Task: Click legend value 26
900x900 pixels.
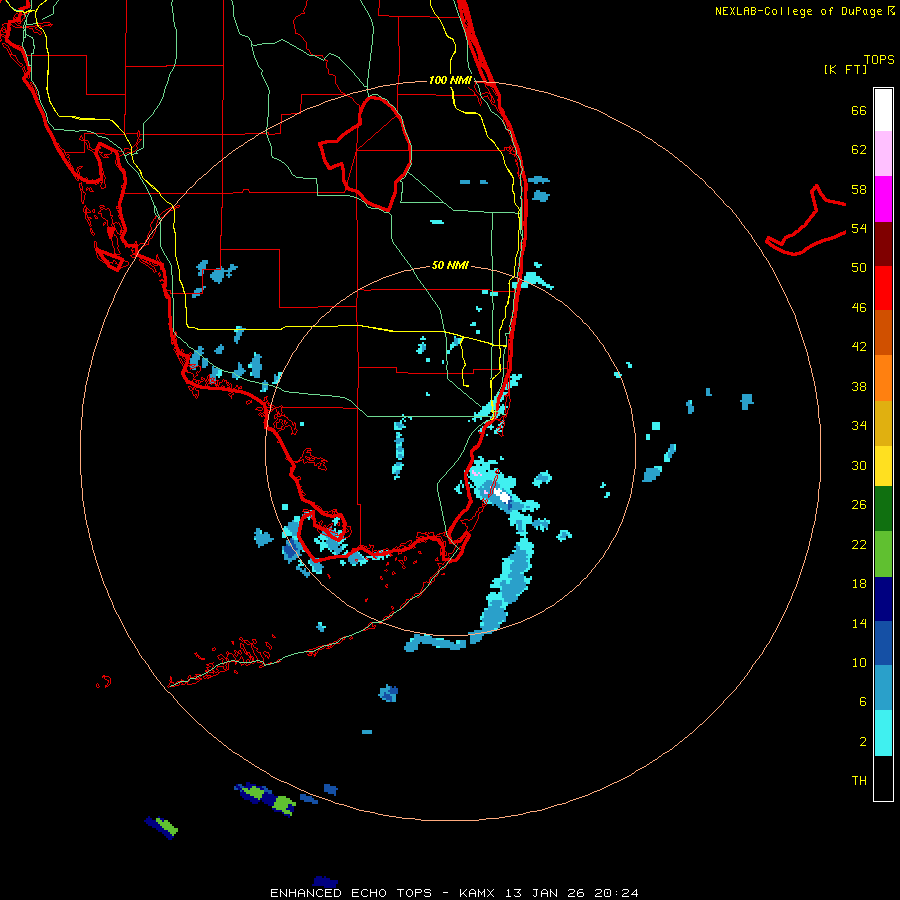Action: pos(859,505)
